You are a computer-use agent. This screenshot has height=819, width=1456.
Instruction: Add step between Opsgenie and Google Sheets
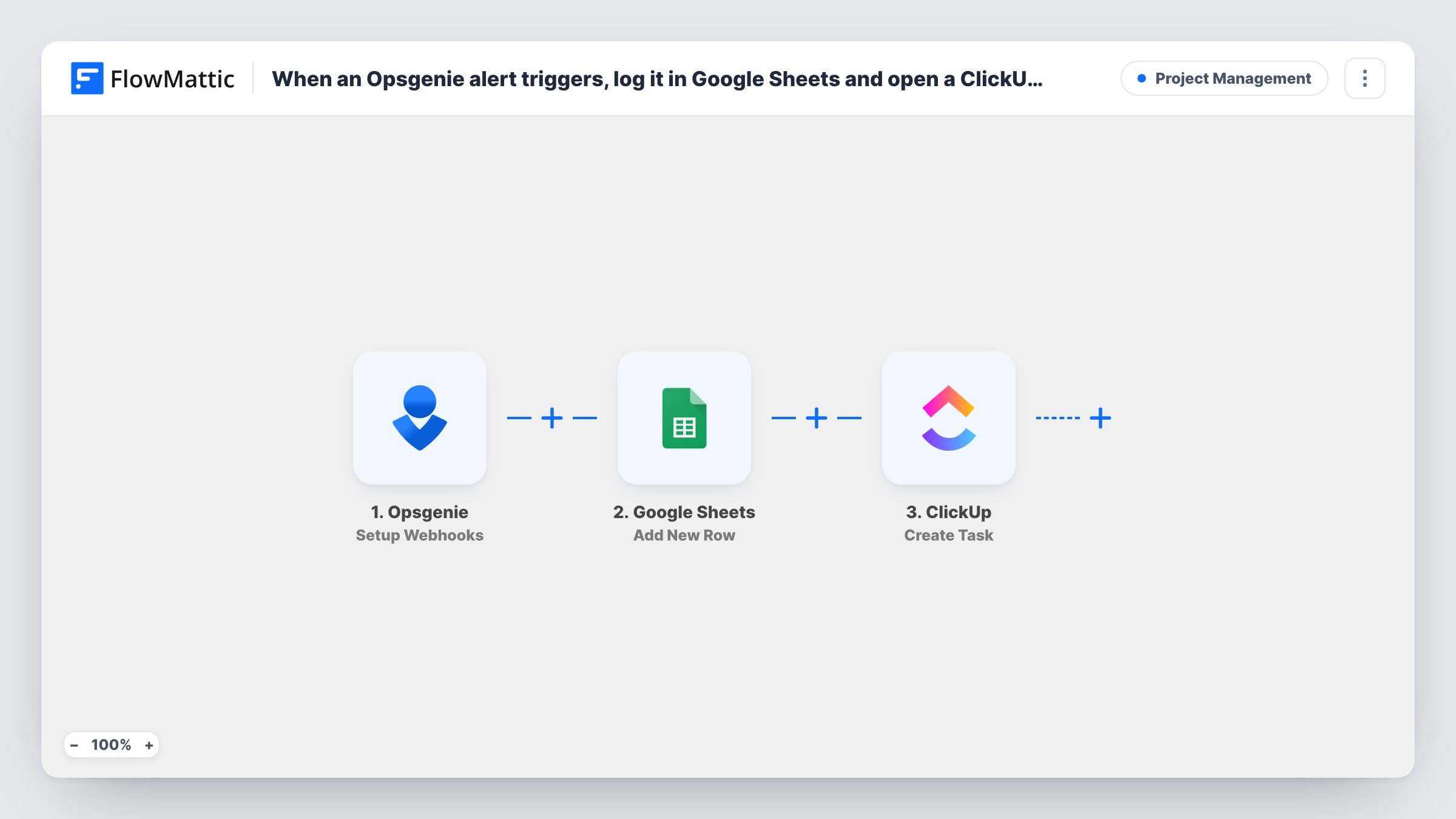click(551, 418)
